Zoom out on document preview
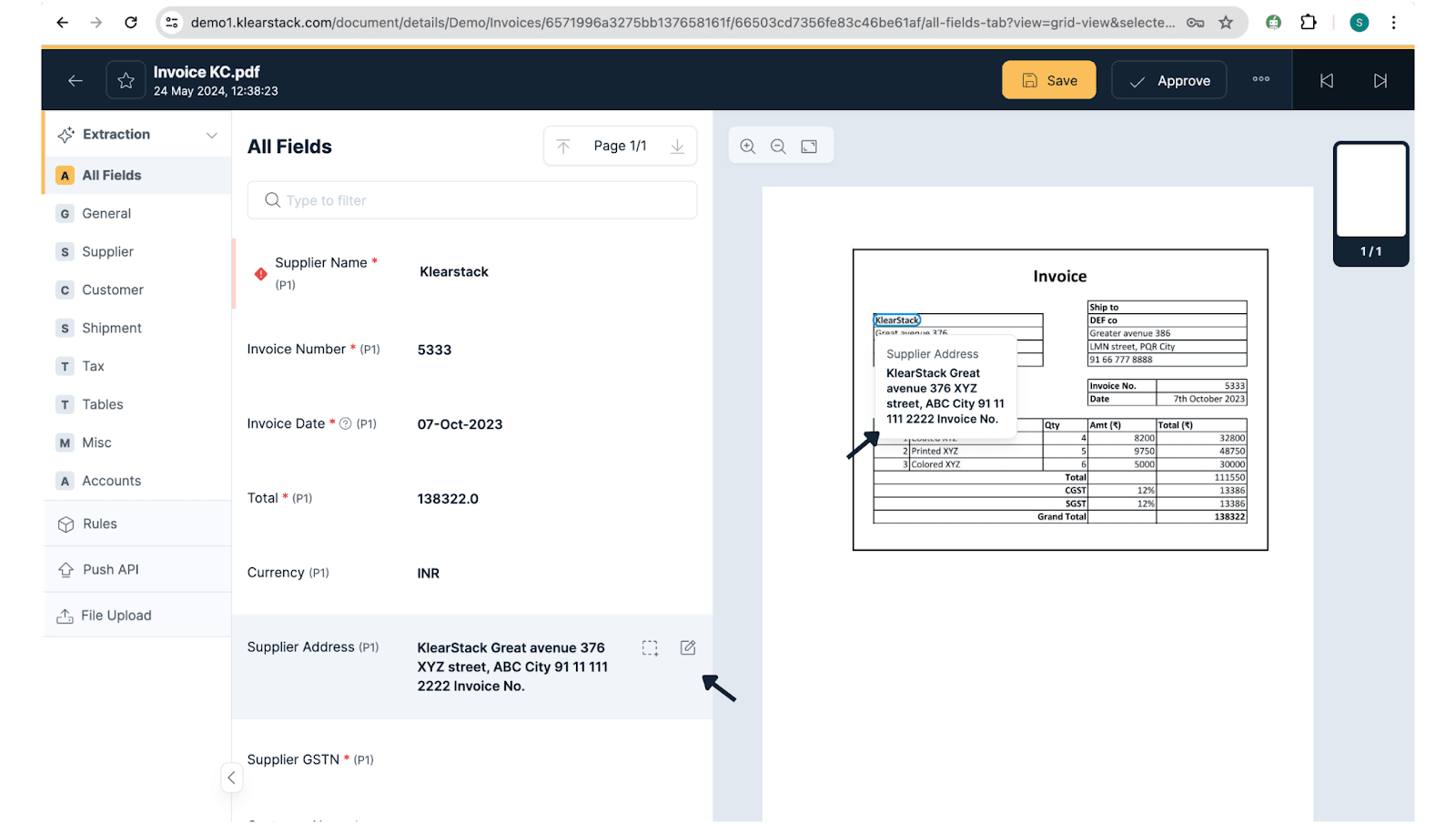The width and height of the screenshot is (1456, 824). pyautogui.click(x=778, y=147)
